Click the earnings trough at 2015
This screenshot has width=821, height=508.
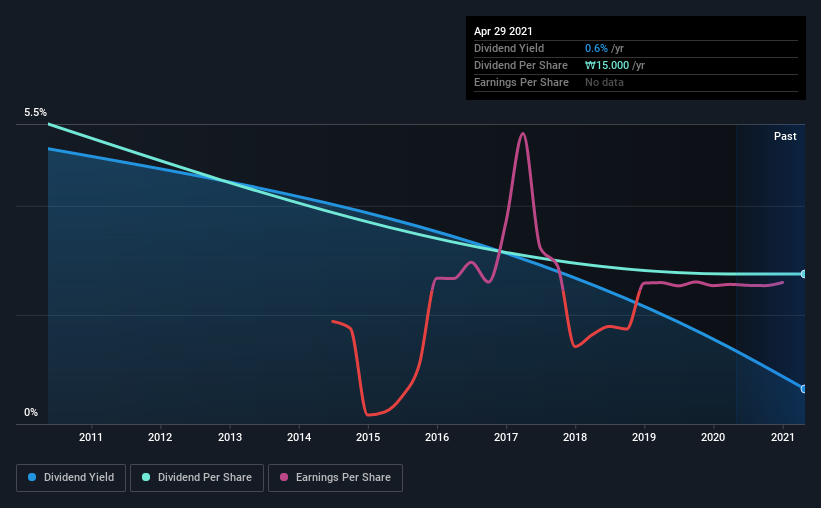tap(369, 414)
